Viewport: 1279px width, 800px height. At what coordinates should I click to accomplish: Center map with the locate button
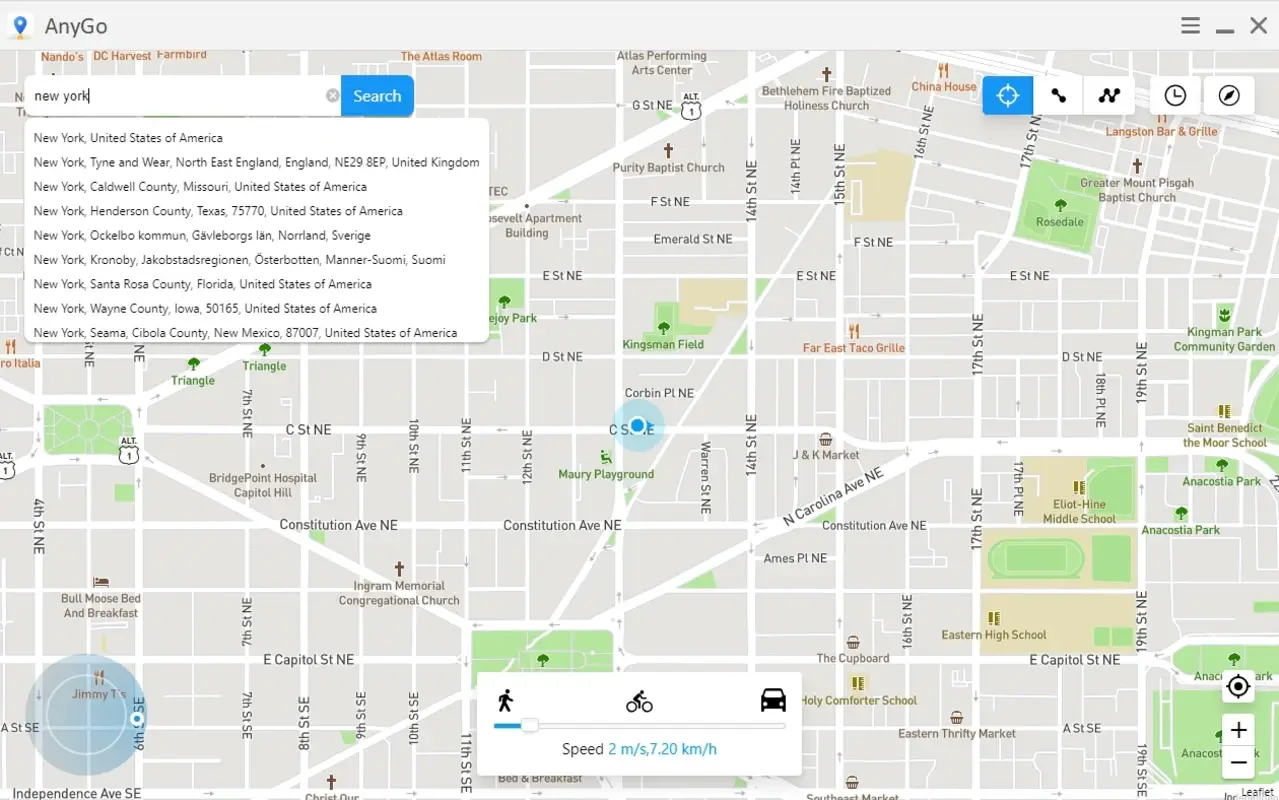tap(1237, 687)
